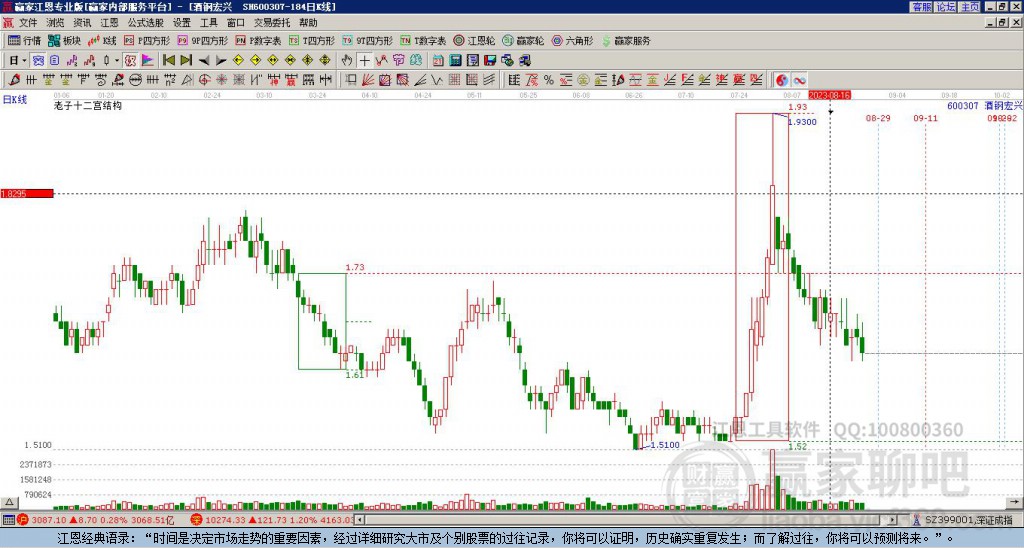1024x548 pixels.
Task: Click the save floppy disk icon
Action: pos(490,61)
